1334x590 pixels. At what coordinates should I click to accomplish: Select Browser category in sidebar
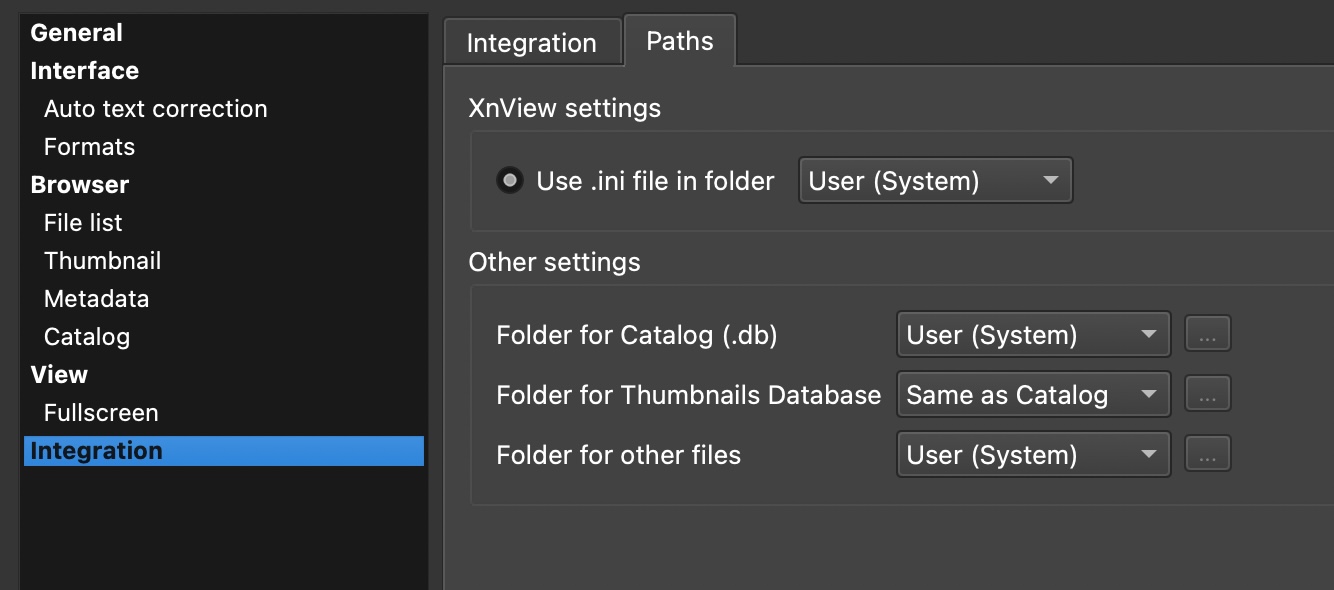(x=80, y=185)
